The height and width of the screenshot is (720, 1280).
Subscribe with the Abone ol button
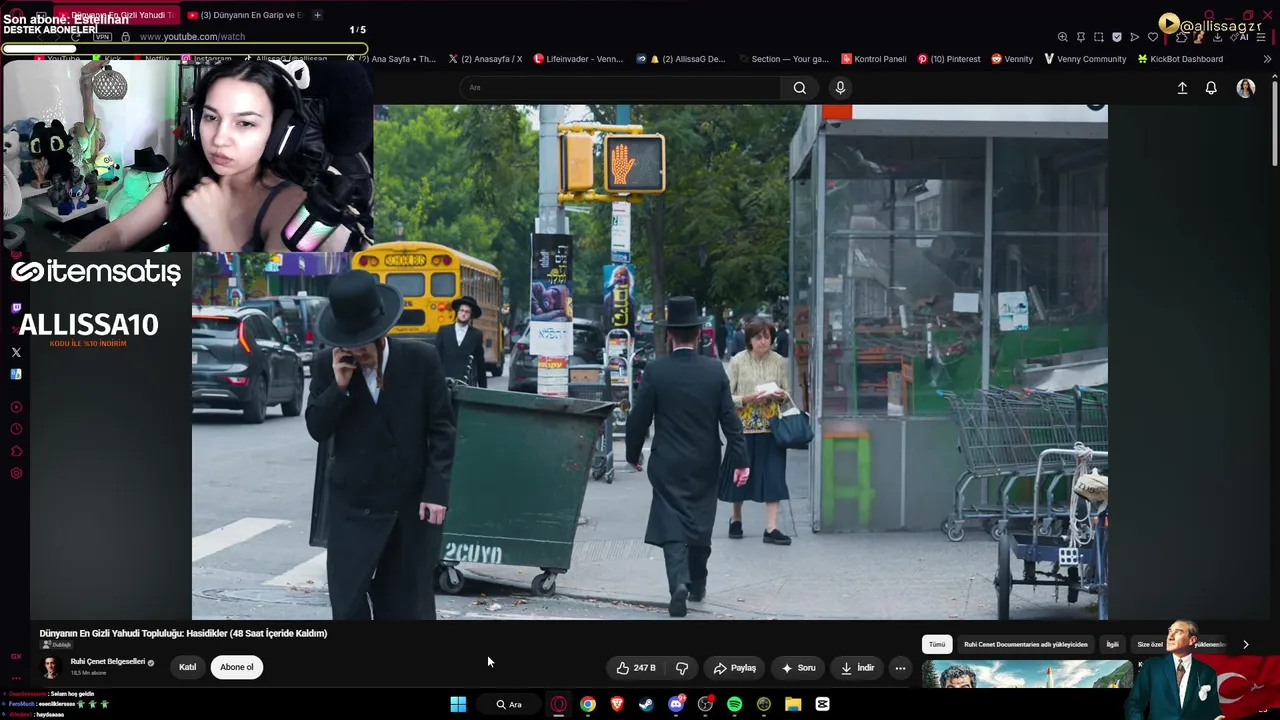(237, 667)
